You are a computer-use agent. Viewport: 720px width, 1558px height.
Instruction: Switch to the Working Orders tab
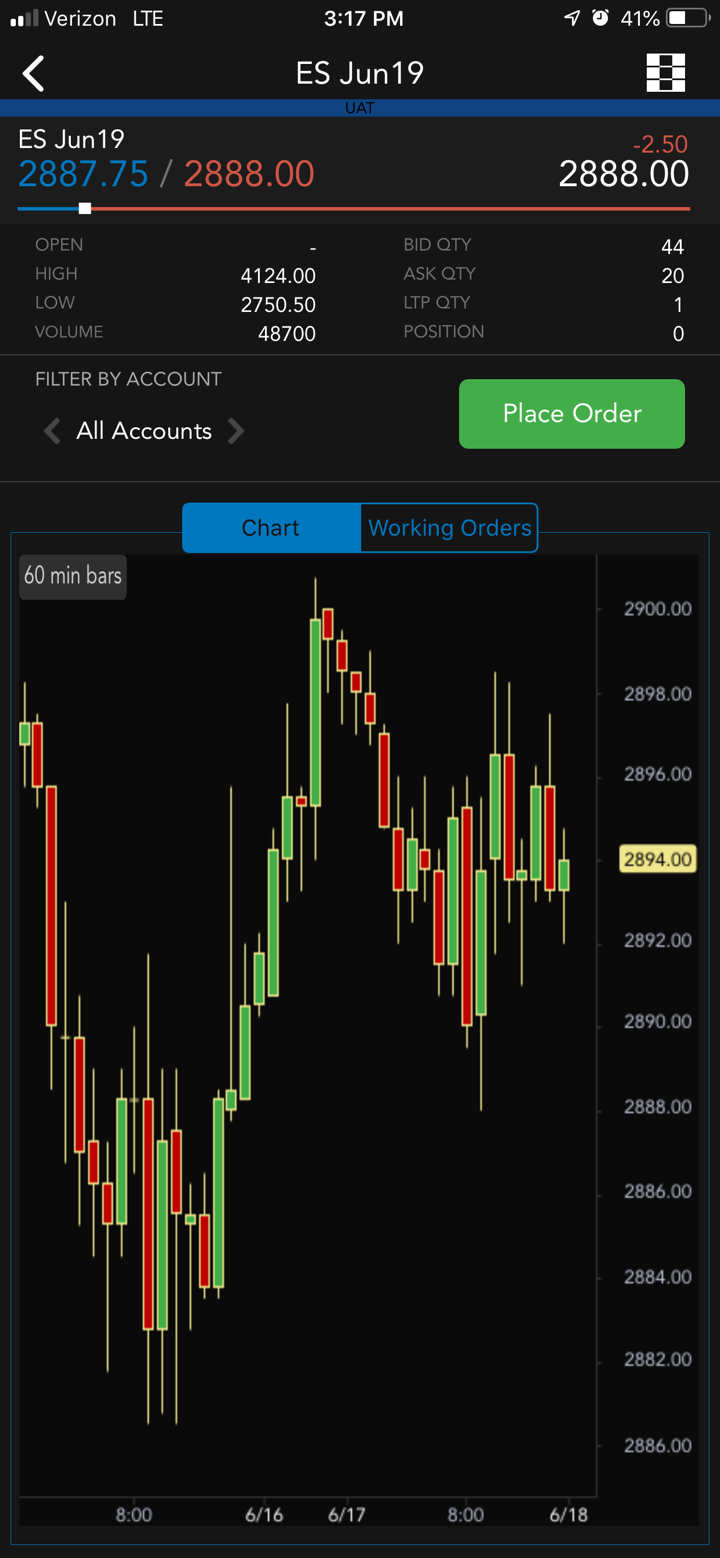tap(449, 528)
